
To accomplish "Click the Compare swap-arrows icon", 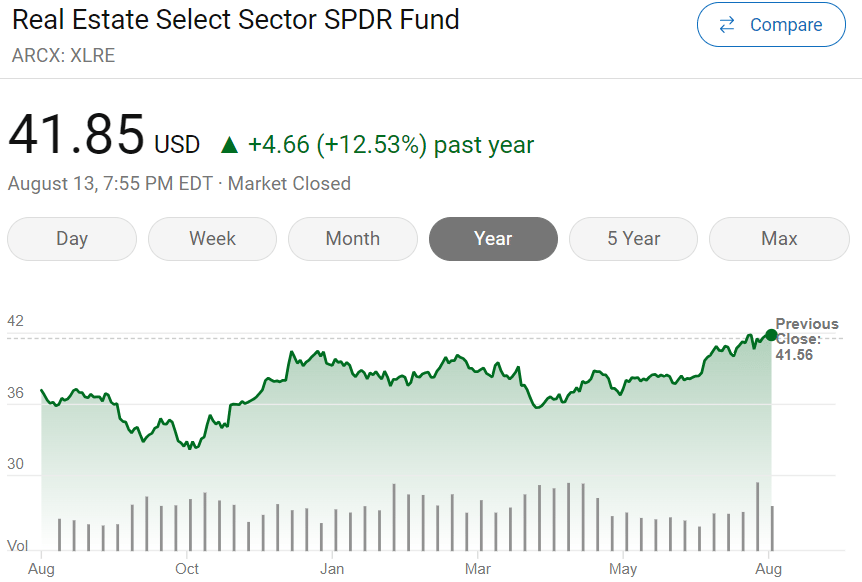I will click(x=727, y=25).
